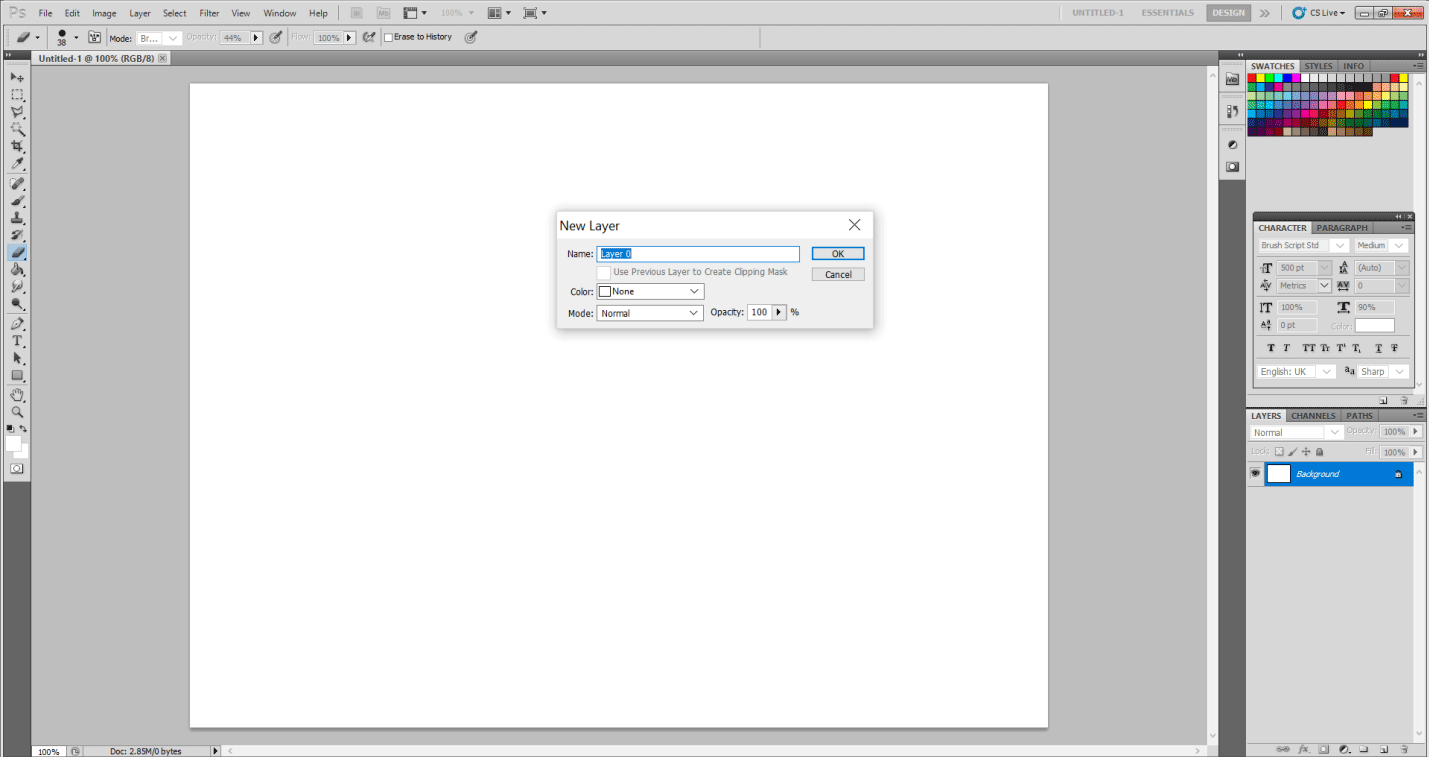Open the layer blend mode dropdown Normal
The width and height of the screenshot is (1429, 757).
pos(1297,432)
